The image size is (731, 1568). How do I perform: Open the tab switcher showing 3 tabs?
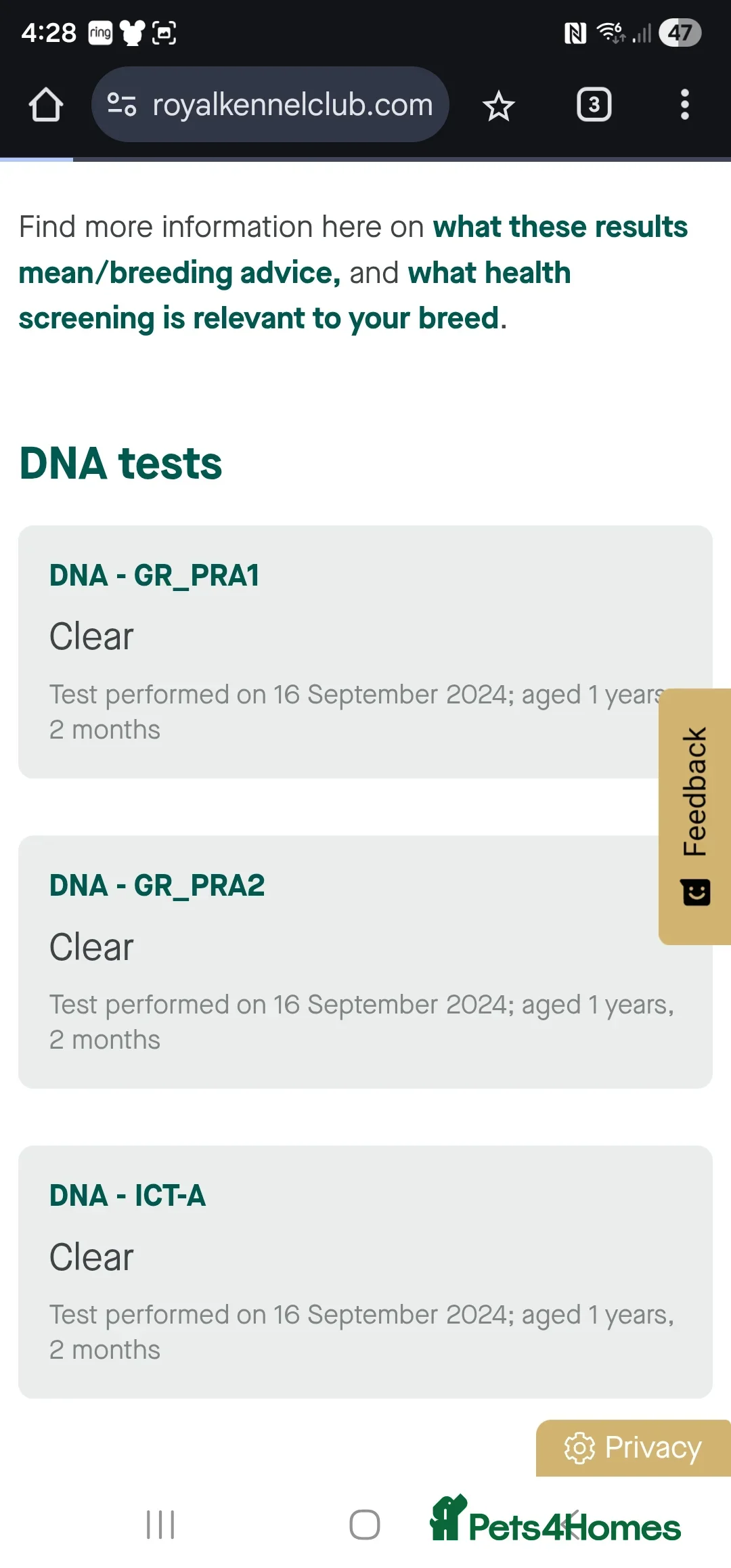click(594, 105)
